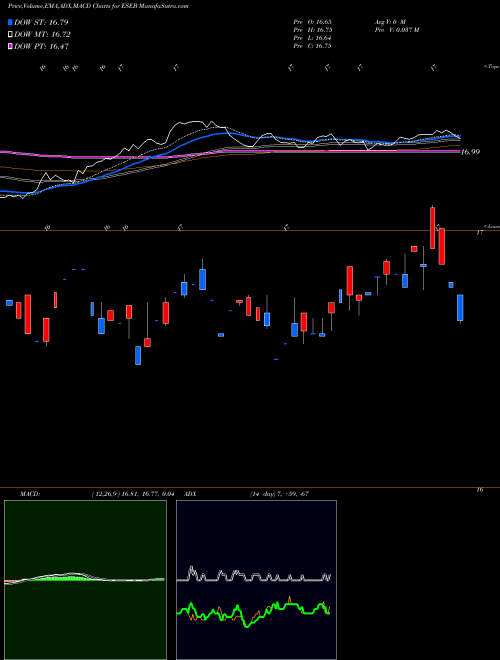This screenshot has height=660, width=500.
Task: Select the 'DOW ST: 16.79' legend text
Action: click(41, 22)
